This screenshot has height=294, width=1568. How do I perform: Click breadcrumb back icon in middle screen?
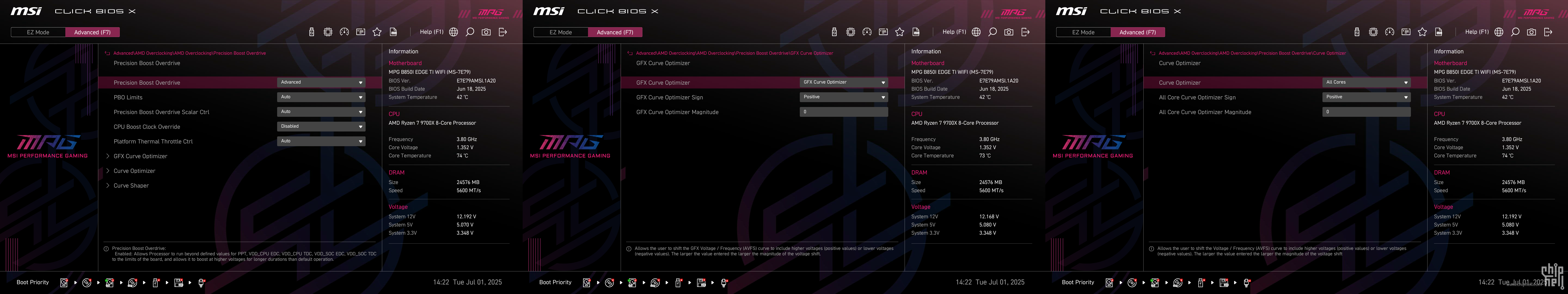click(630, 54)
